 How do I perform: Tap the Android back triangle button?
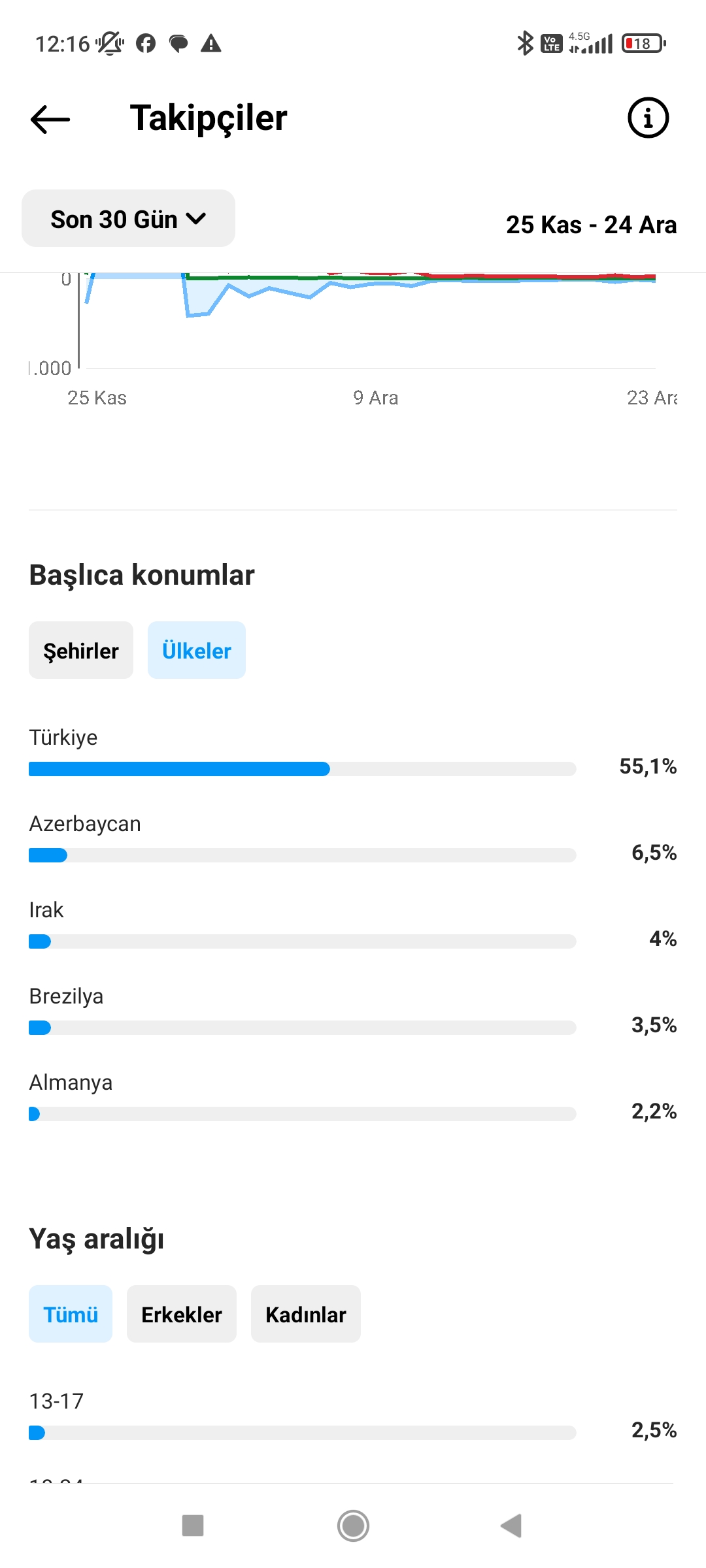point(511,1526)
